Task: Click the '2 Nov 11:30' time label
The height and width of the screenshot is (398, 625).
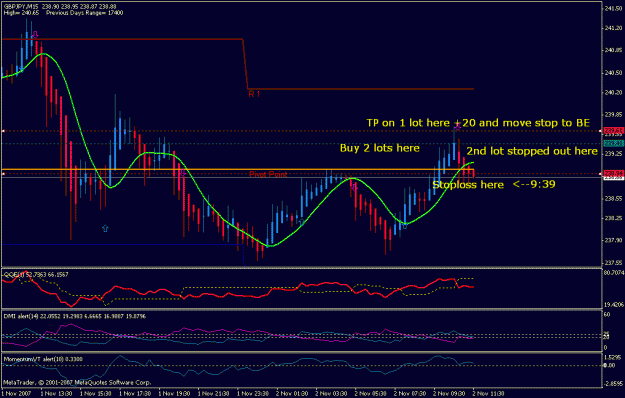Action: click(488, 394)
